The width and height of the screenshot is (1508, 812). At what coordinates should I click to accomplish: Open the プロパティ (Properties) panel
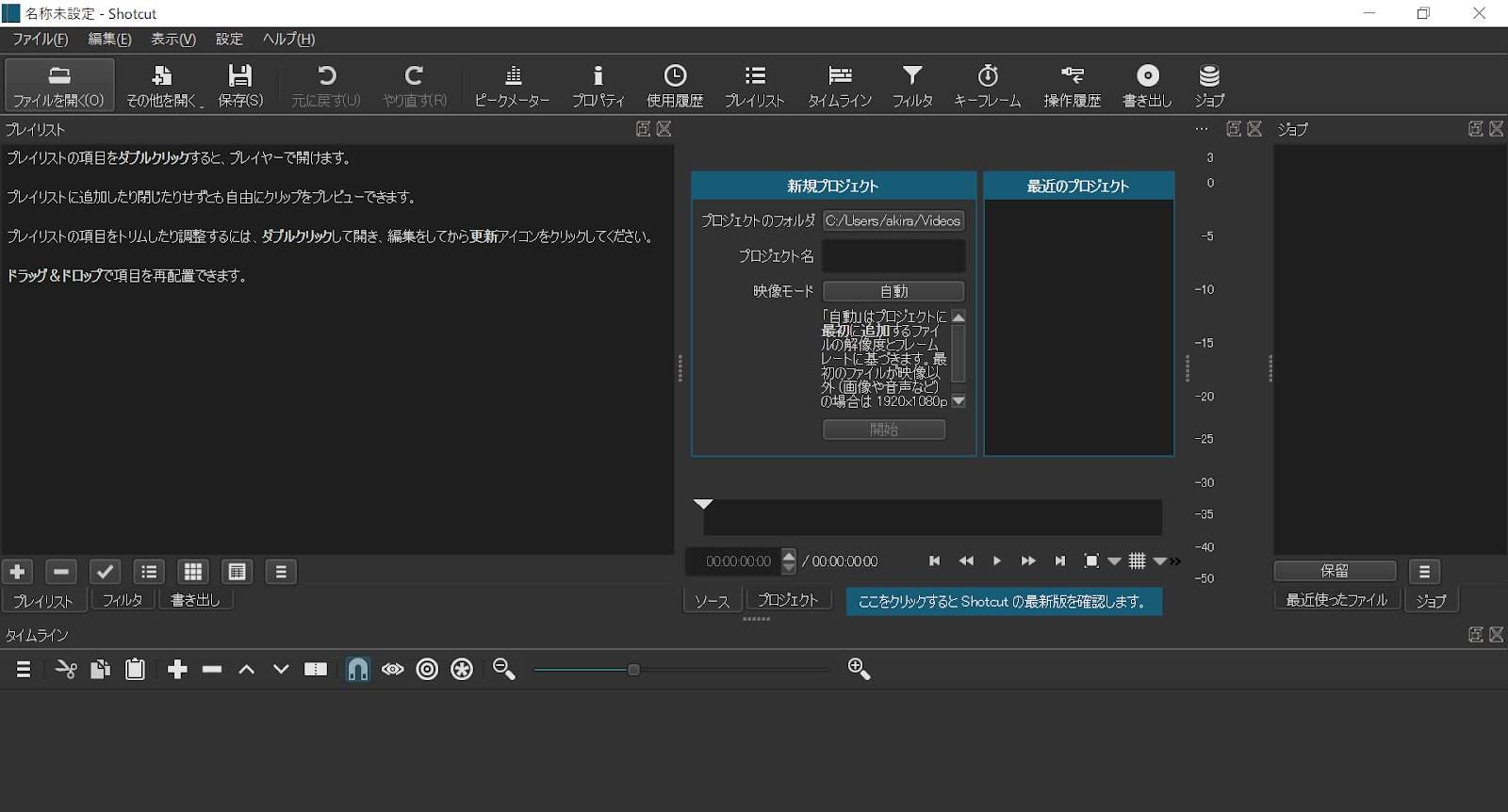(x=598, y=85)
